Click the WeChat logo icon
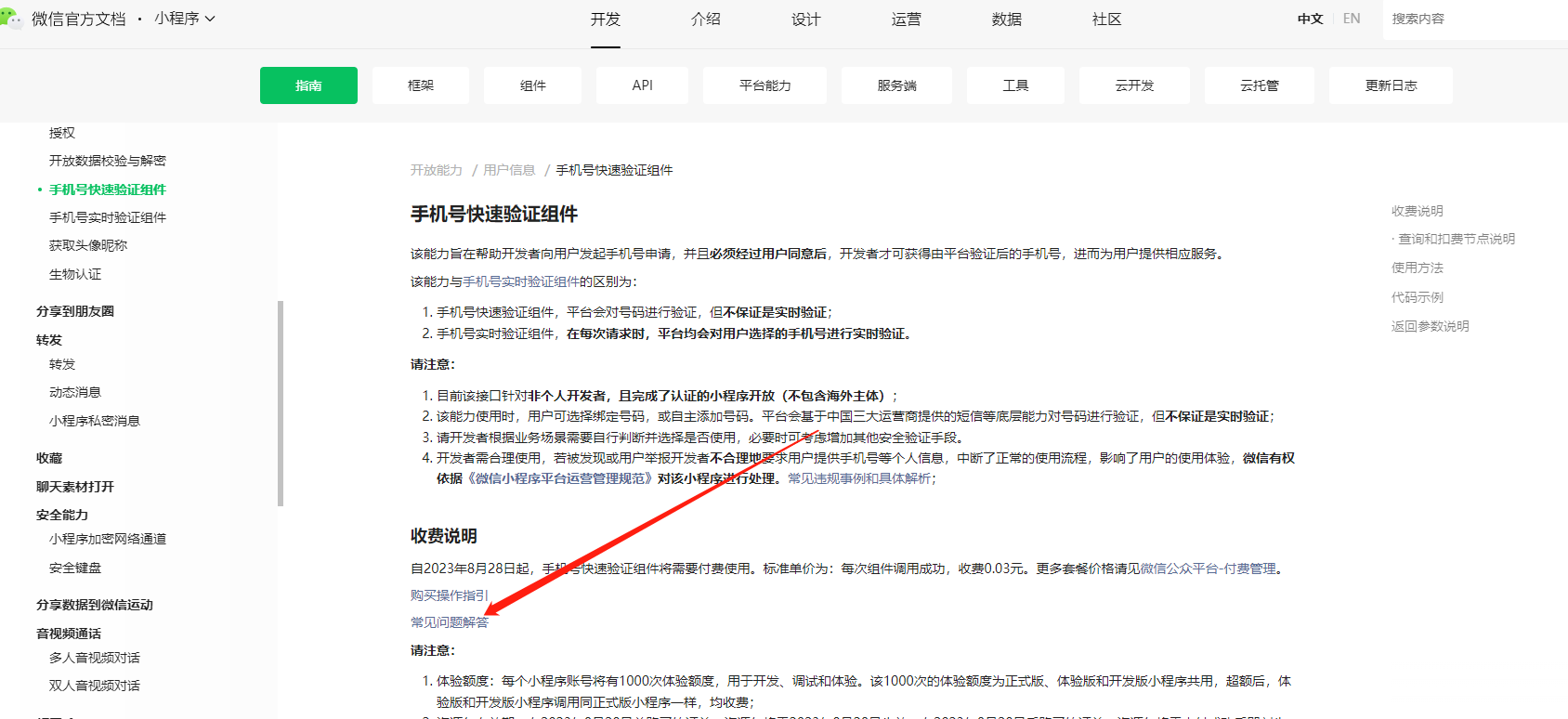The height and width of the screenshot is (719, 1568). click(x=11, y=18)
